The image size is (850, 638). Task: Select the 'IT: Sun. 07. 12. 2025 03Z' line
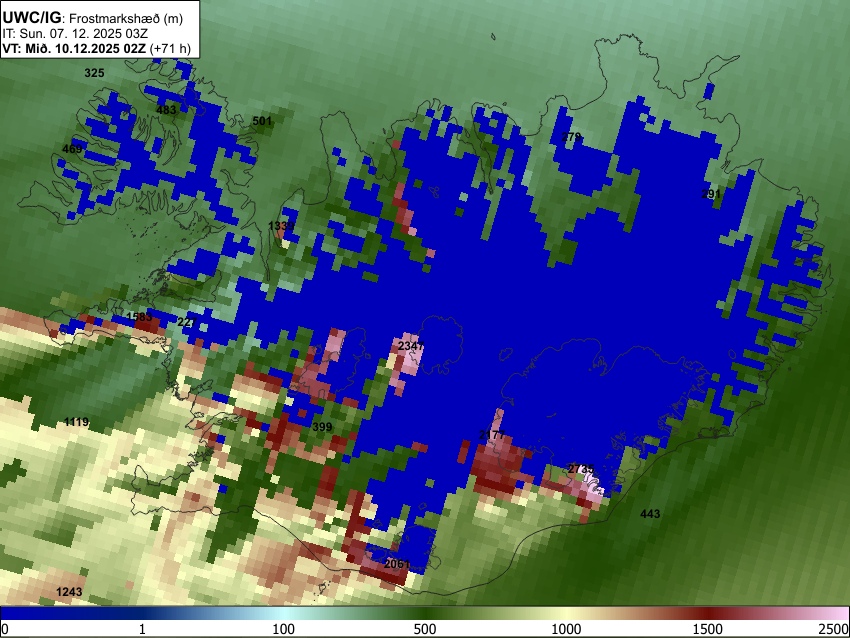click(75, 34)
